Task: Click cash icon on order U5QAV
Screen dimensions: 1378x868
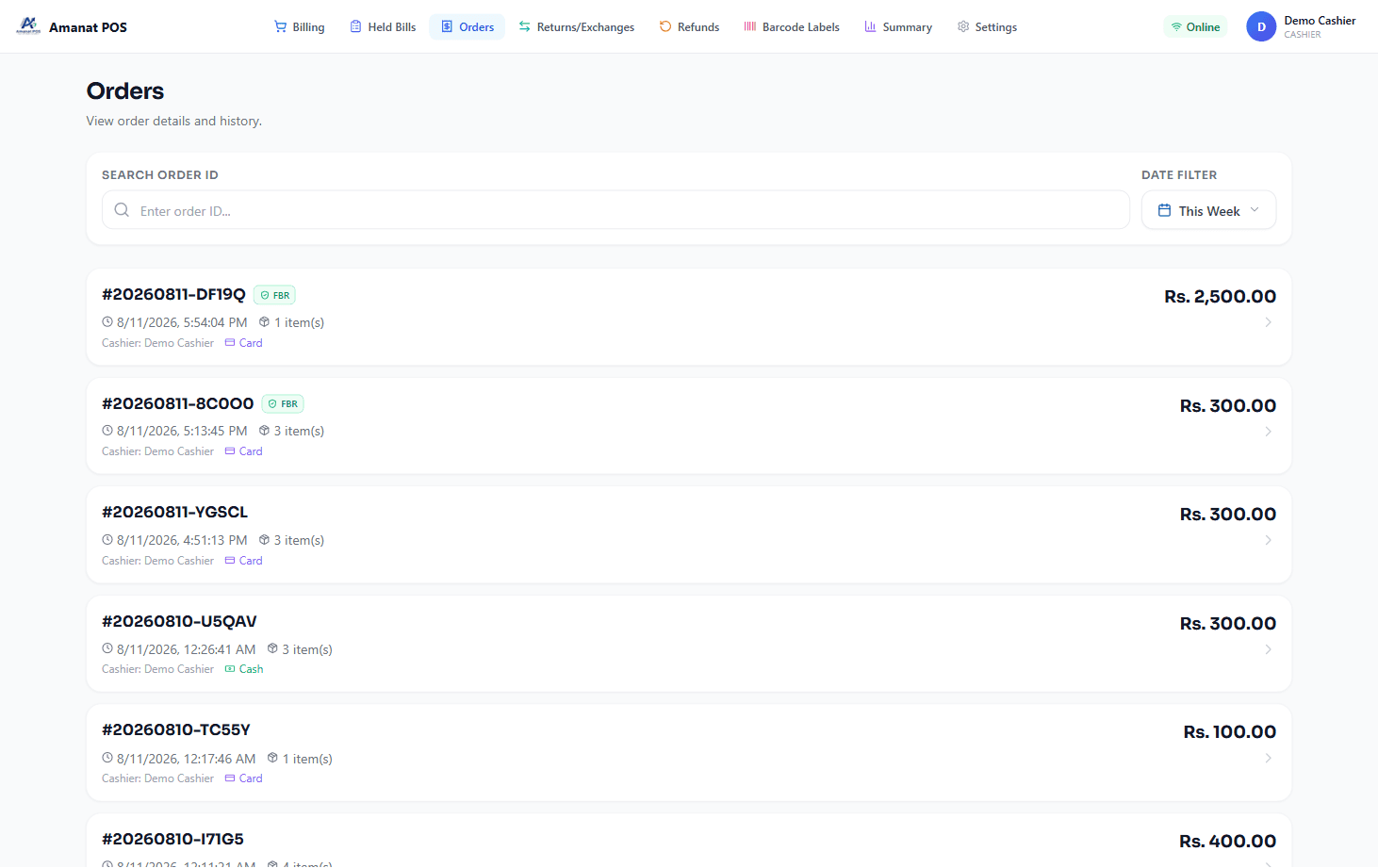Action: (x=230, y=668)
